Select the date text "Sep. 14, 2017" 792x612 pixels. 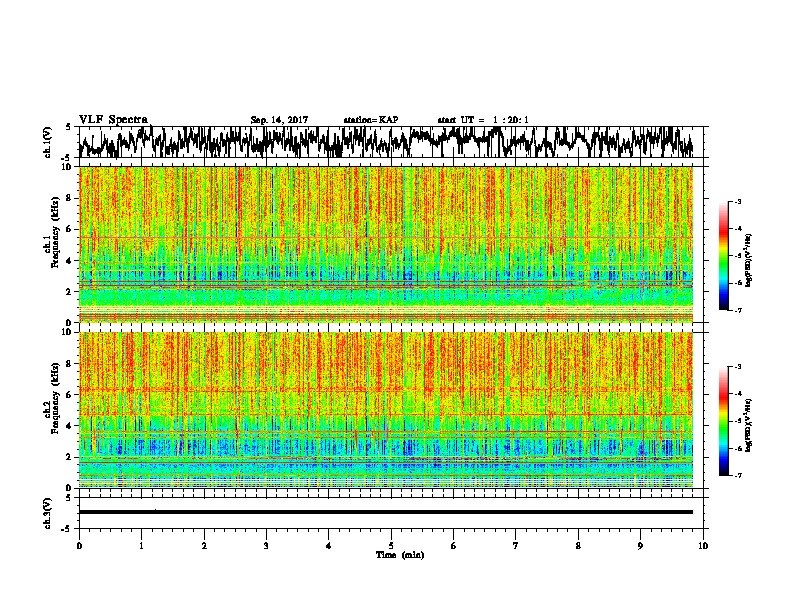click(279, 120)
